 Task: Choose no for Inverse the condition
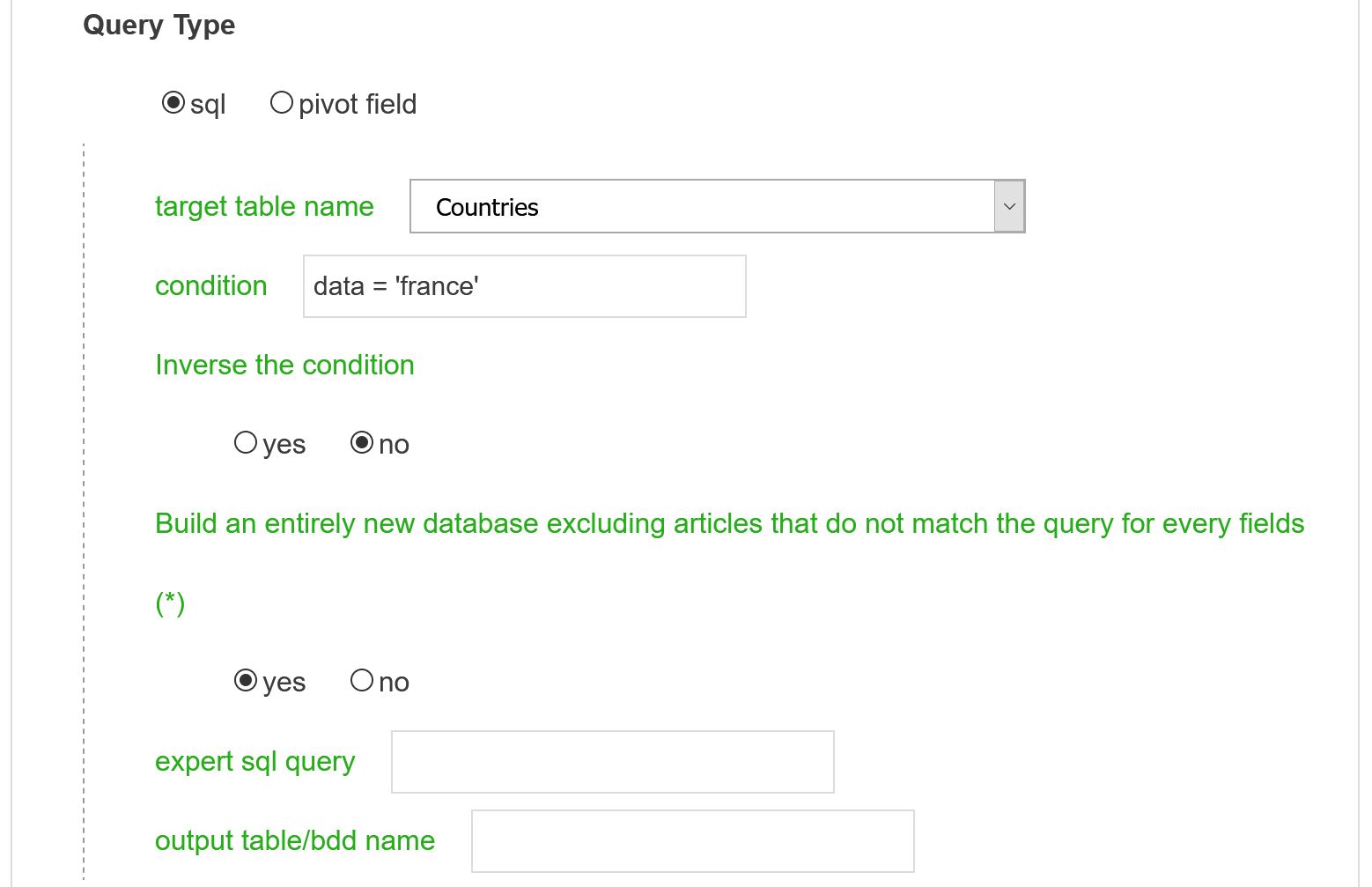(362, 442)
